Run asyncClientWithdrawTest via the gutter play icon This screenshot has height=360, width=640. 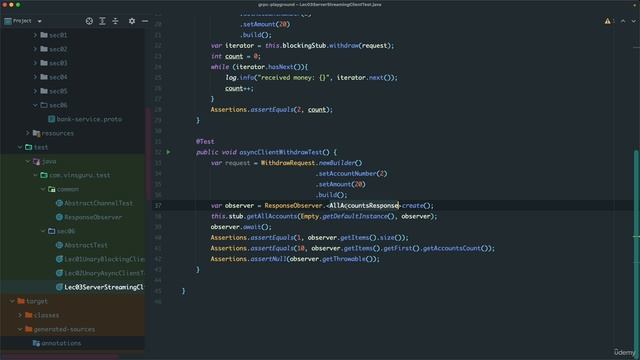(169, 152)
